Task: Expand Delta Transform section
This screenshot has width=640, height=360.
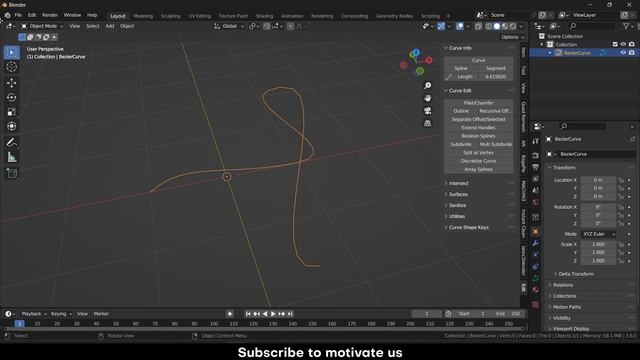Action: (x=576, y=274)
